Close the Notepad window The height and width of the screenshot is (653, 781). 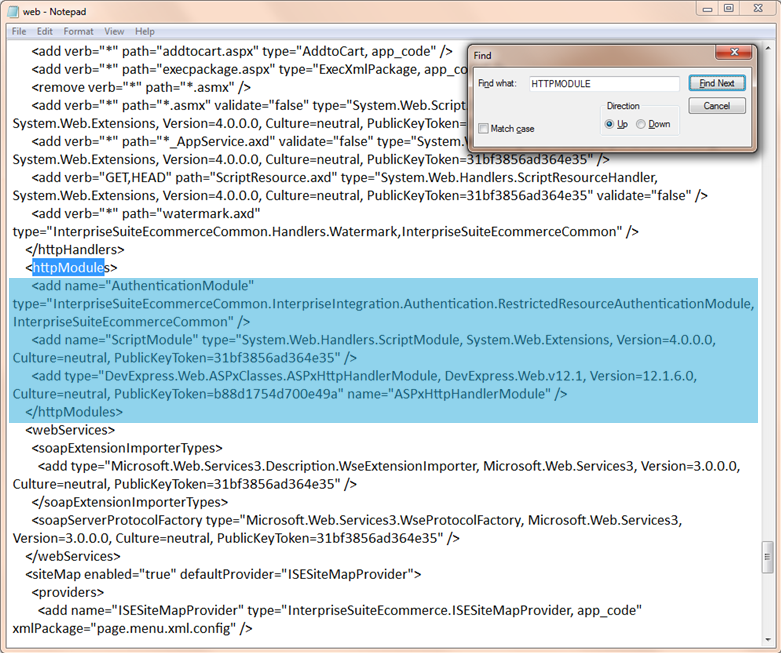coord(757,9)
